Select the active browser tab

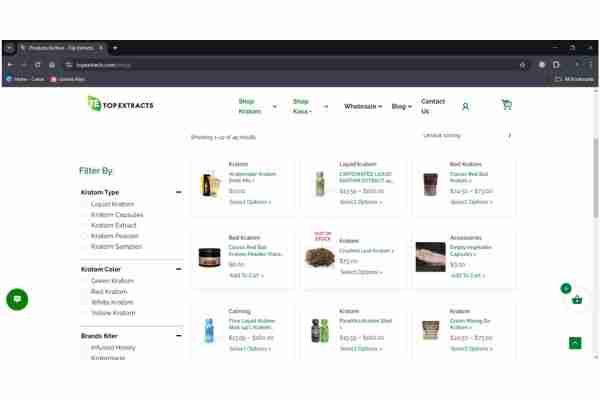tap(61, 48)
